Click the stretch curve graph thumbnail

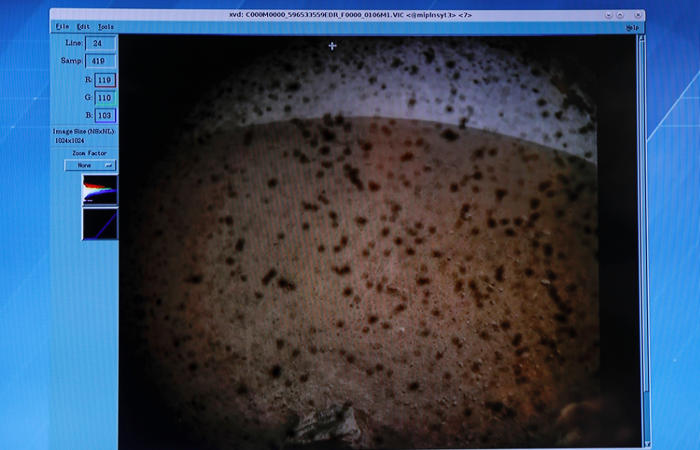[99, 224]
